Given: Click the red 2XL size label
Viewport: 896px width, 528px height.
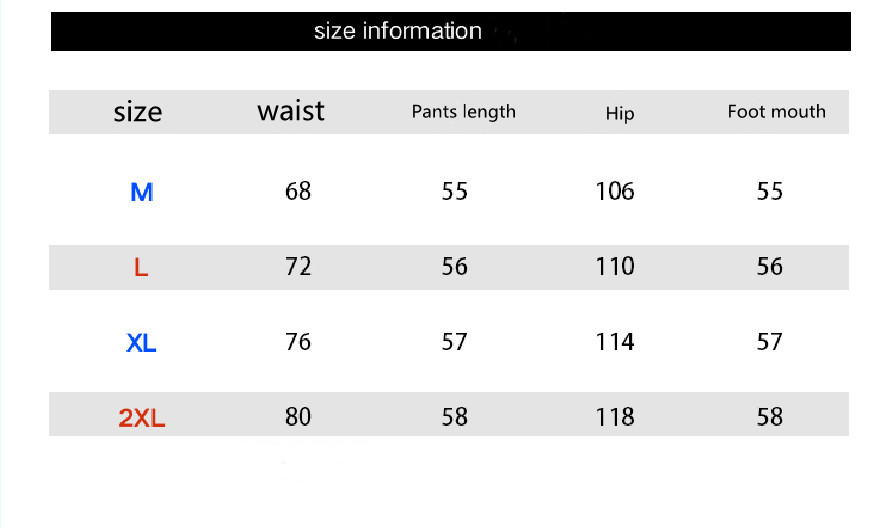Looking at the screenshot, I should (x=142, y=418).
